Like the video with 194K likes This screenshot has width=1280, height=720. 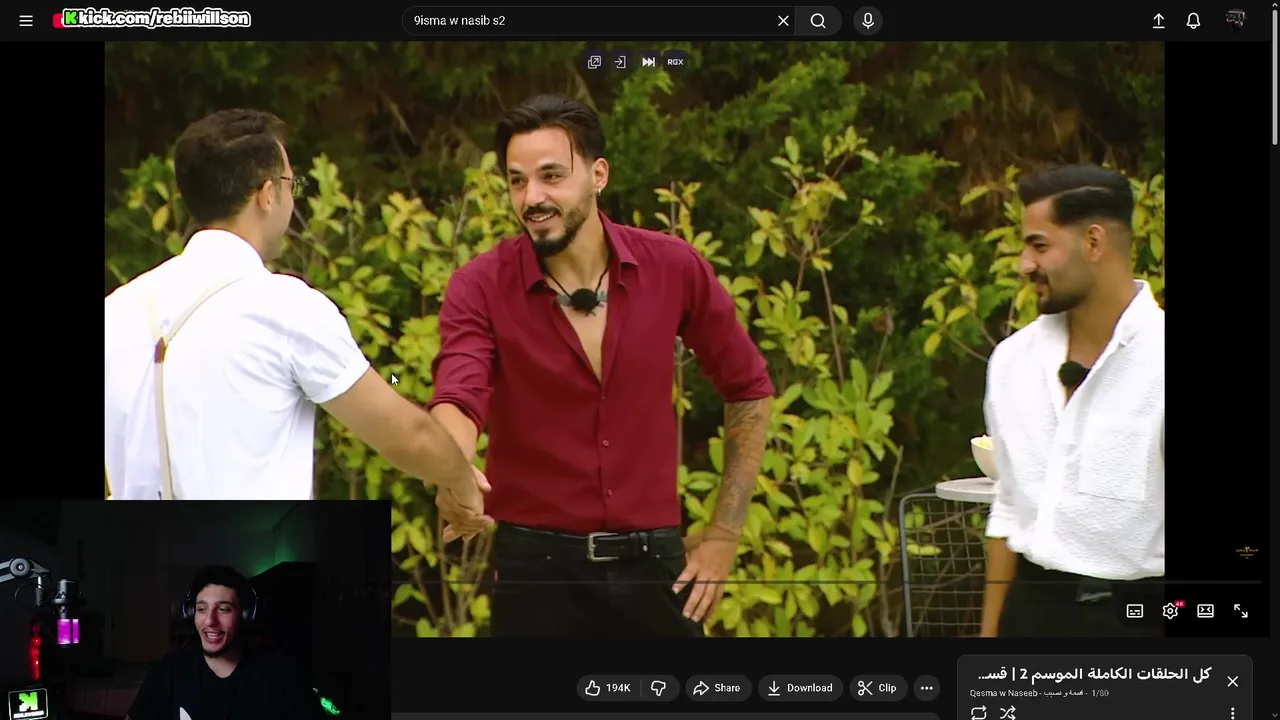[608, 688]
